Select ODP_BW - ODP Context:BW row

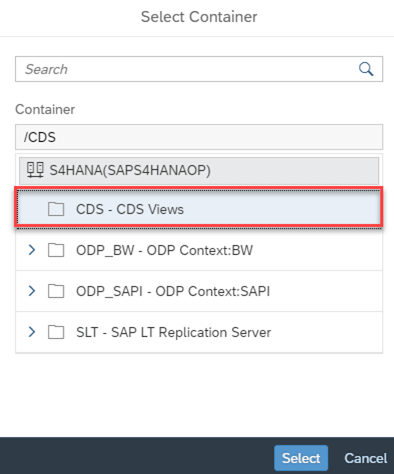tap(199, 250)
